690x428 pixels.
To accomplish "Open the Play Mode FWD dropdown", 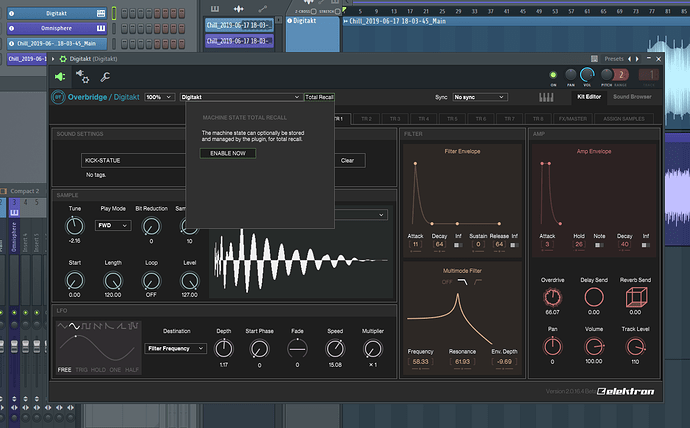I will pos(113,225).
